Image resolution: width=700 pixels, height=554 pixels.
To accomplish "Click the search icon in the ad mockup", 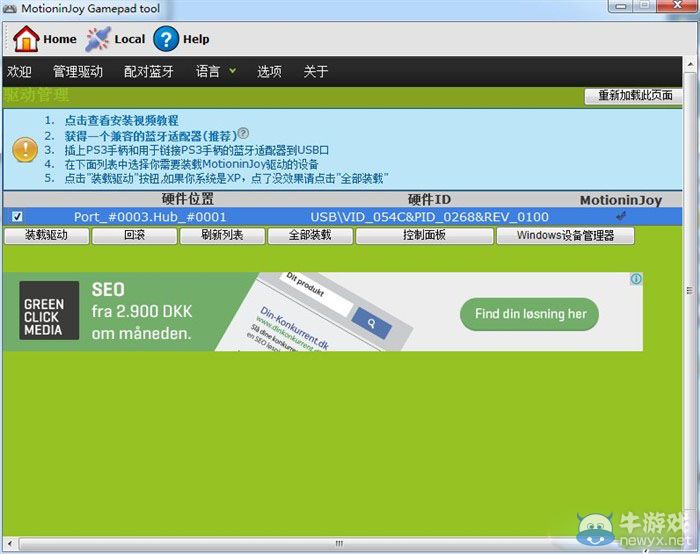I will 371,323.
